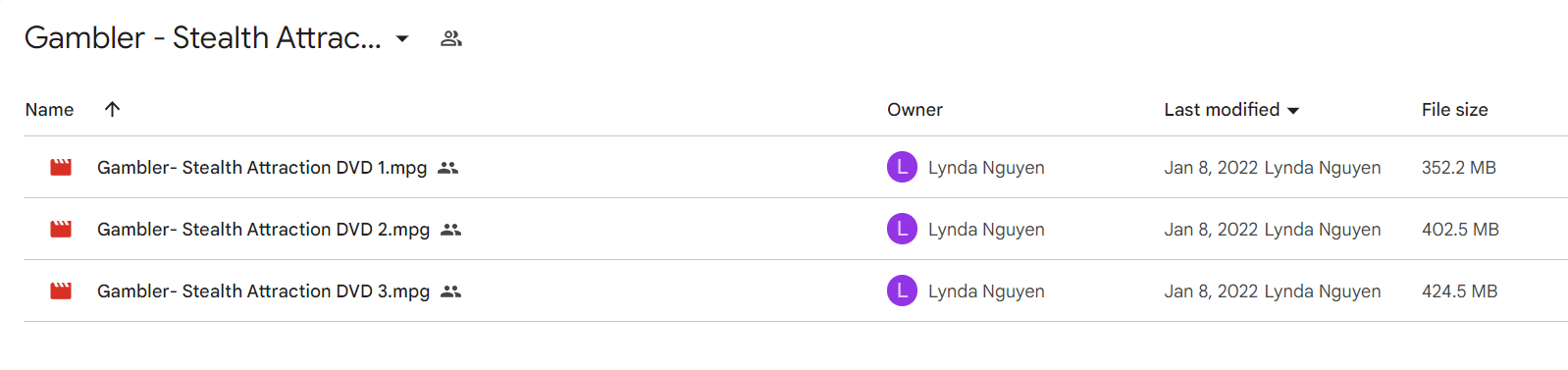Click the File size column header

point(1454,110)
